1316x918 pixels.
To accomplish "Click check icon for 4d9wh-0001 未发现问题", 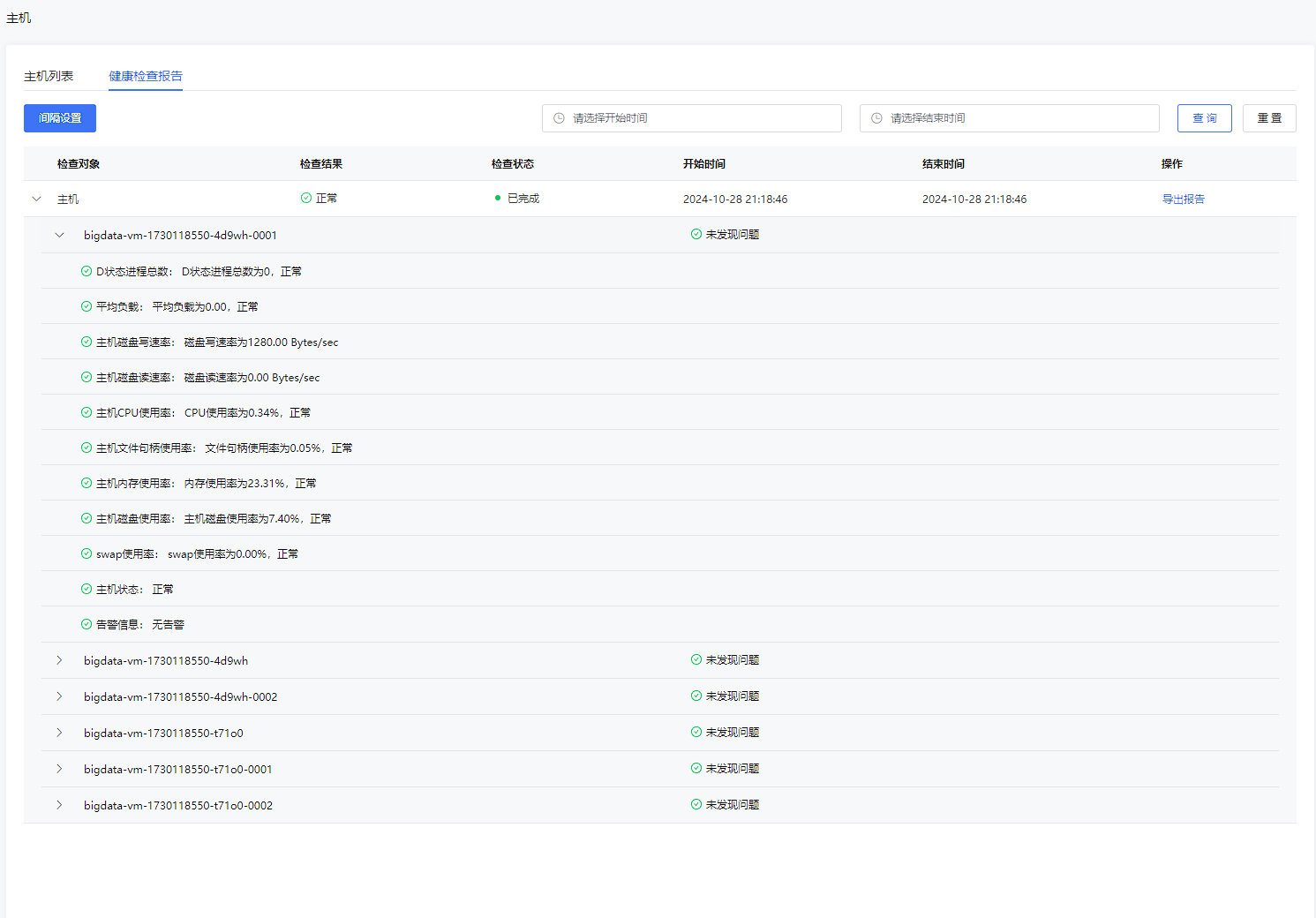I will tap(696, 234).
